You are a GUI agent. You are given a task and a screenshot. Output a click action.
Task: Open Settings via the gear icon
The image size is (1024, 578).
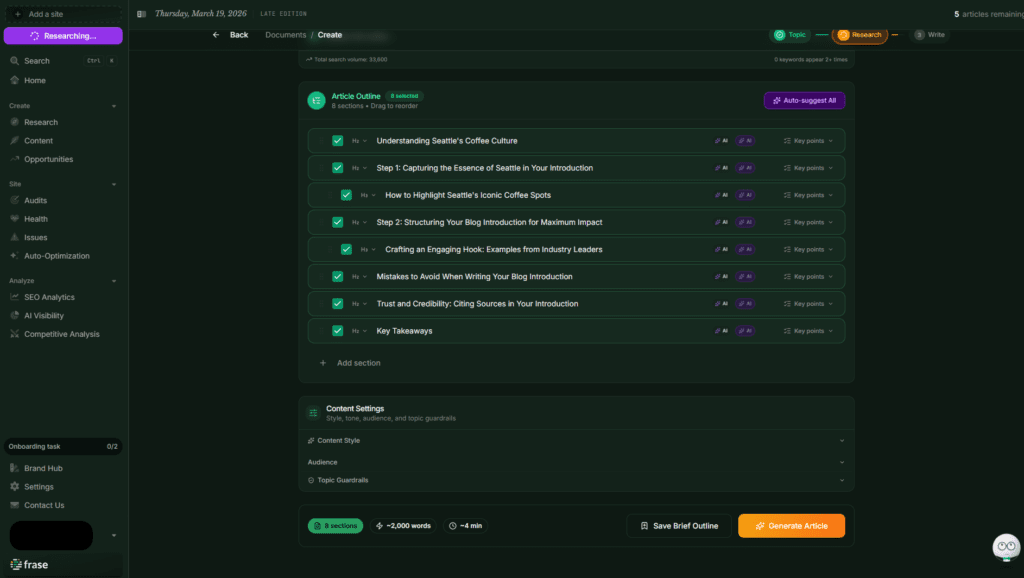coord(15,487)
